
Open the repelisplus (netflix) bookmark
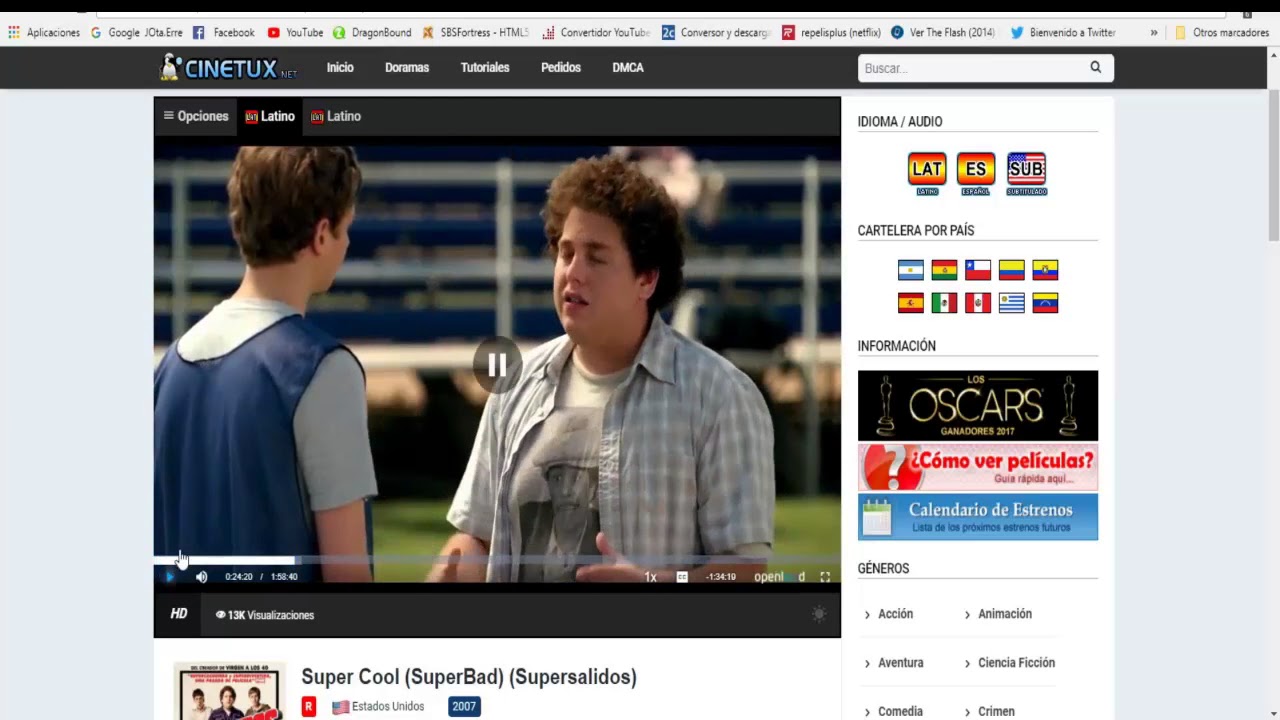pyautogui.click(x=831, y=32)
